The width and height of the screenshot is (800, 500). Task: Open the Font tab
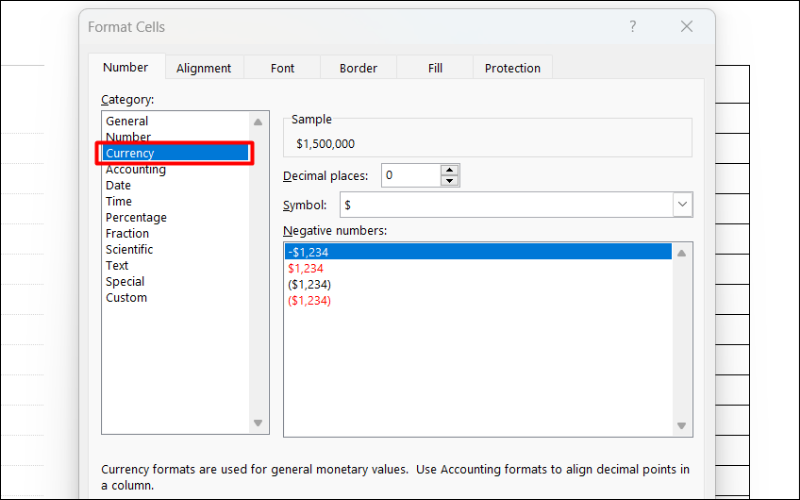click(x=282, y=68)
